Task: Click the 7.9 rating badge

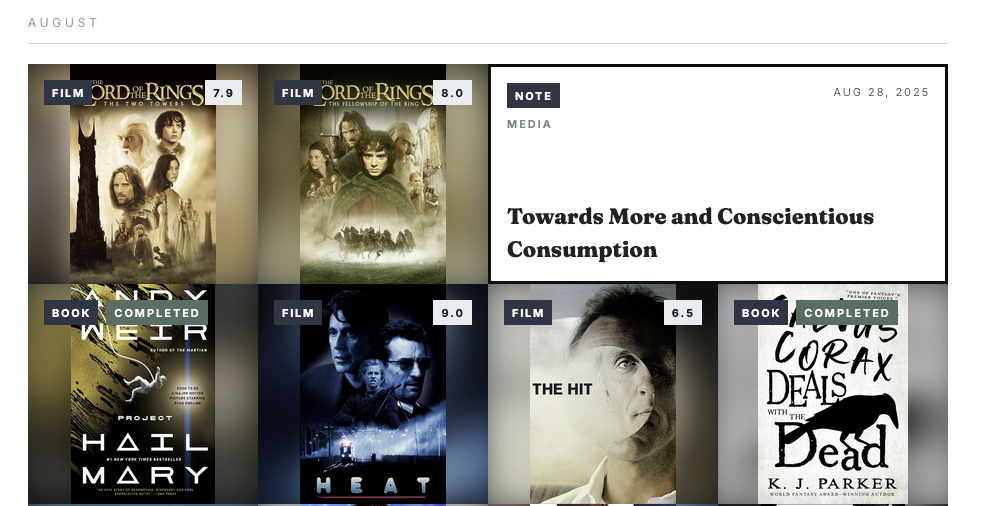Action: click(x=223, y=93)
